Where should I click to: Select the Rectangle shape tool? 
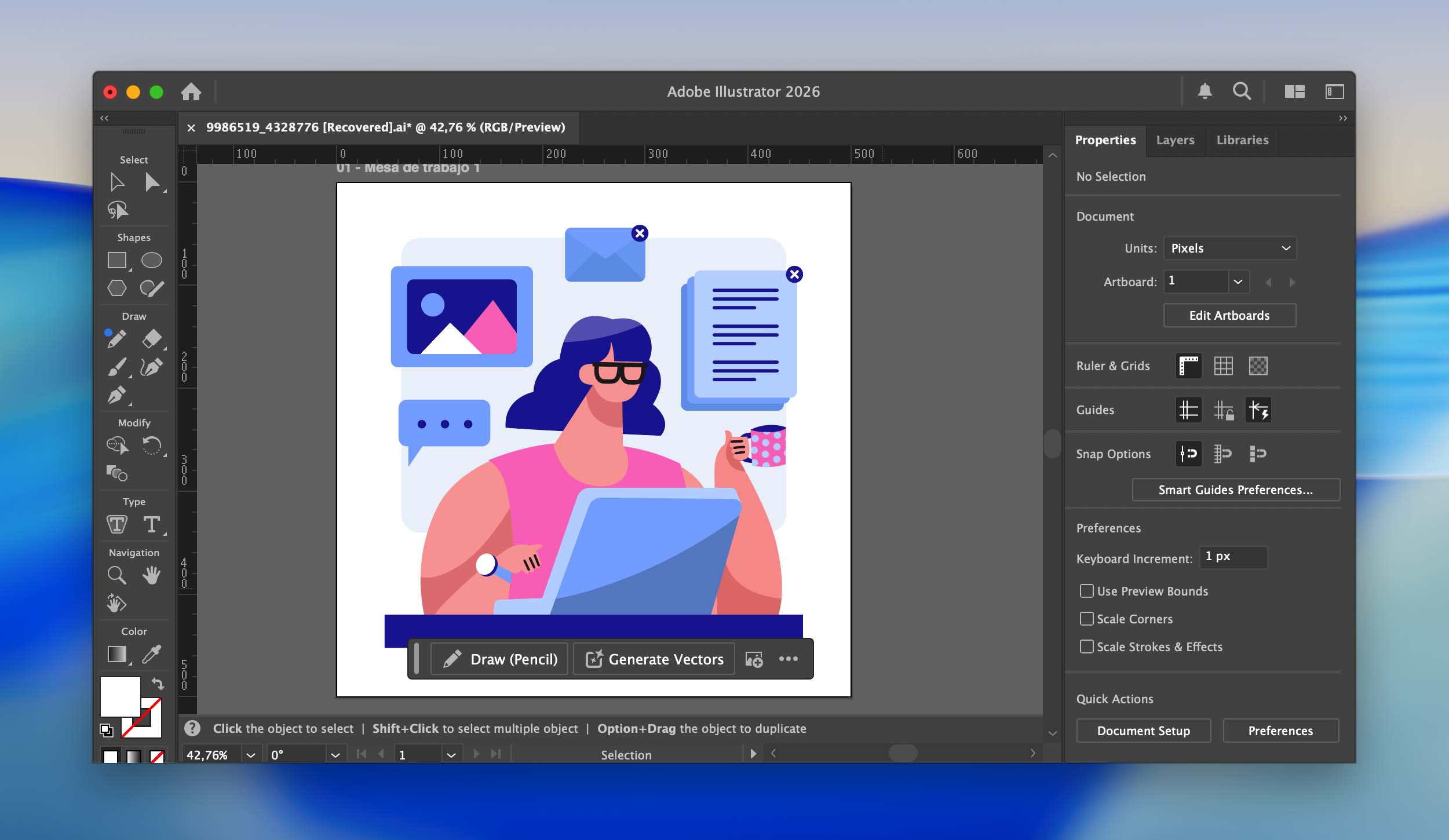click(x=117, y=260)
